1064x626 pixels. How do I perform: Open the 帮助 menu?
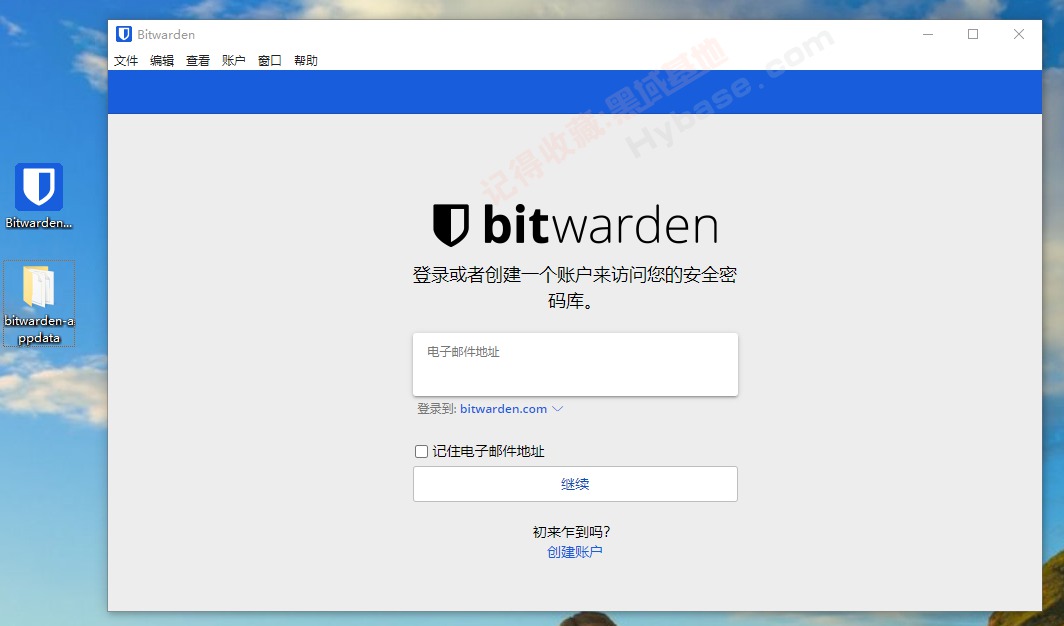306,60
